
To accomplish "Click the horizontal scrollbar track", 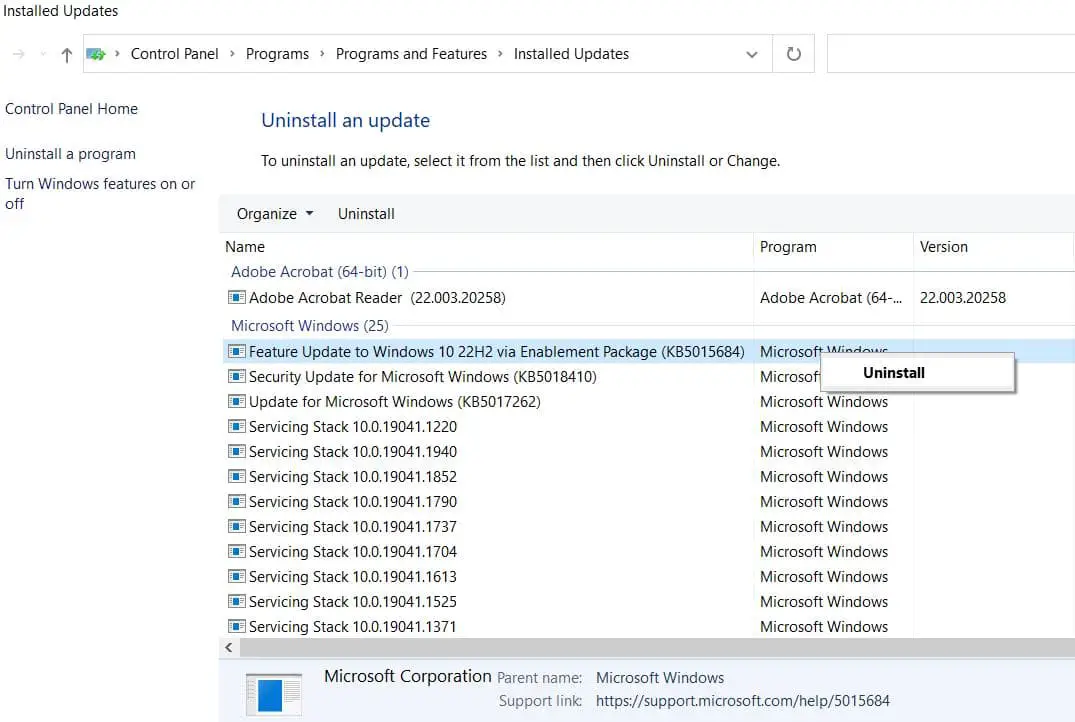I will 657,647.
